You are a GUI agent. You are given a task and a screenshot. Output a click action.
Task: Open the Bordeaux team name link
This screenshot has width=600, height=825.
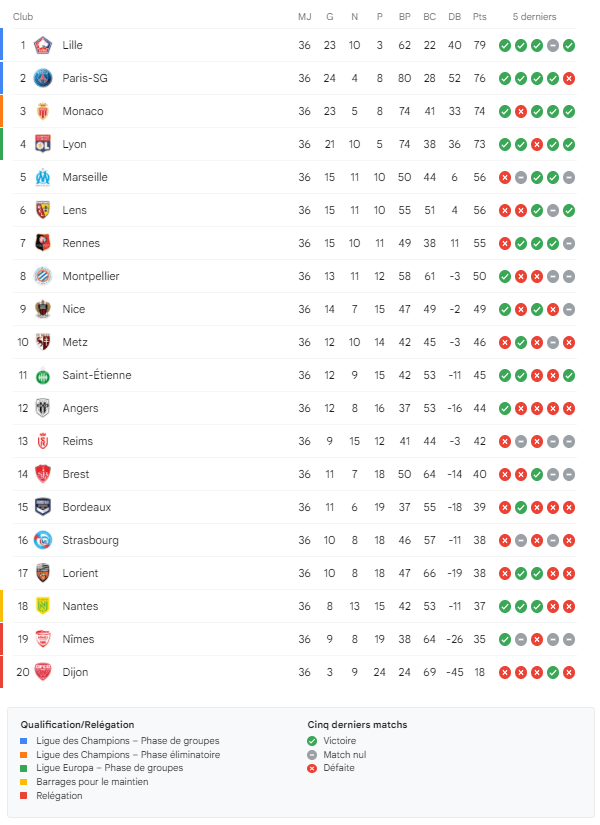(x=86, y=507)
